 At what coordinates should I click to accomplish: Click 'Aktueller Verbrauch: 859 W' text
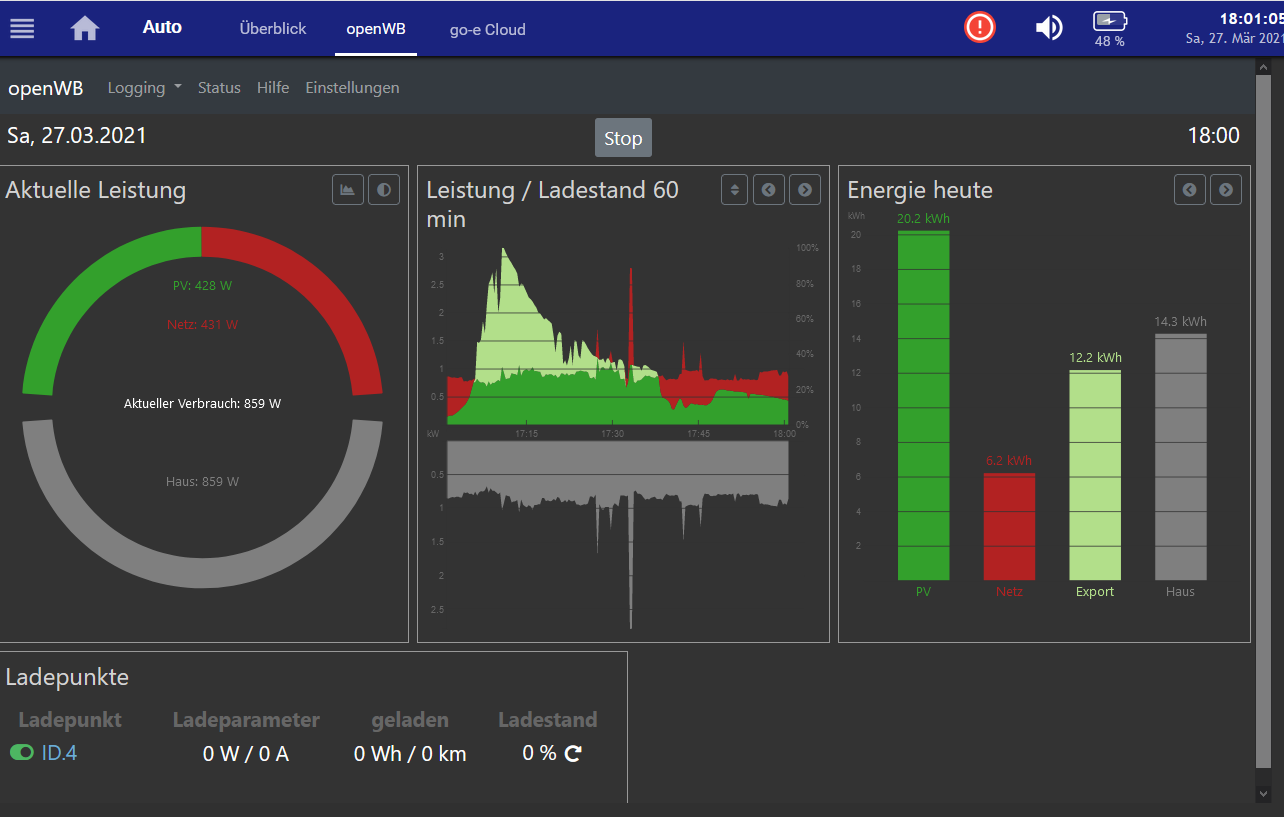pyautogui.click(x=202, y=404)
